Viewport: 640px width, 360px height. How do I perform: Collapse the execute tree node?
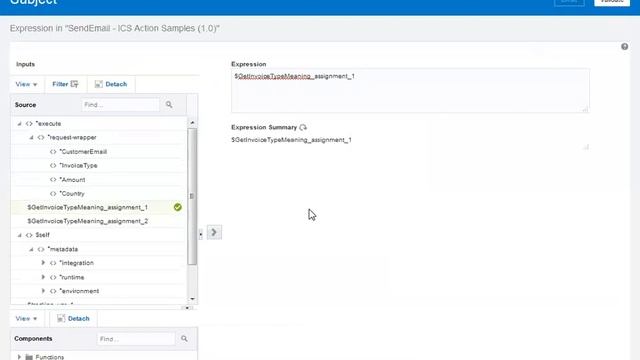pos(19,124)
